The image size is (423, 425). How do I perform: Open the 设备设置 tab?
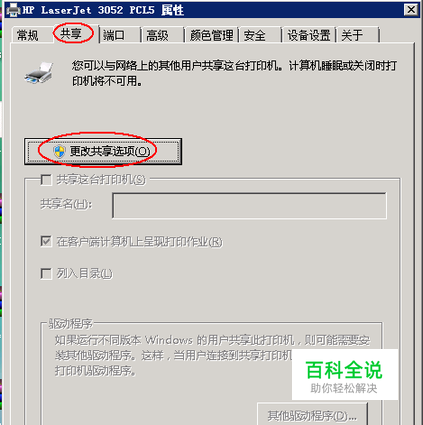(309, 35)
